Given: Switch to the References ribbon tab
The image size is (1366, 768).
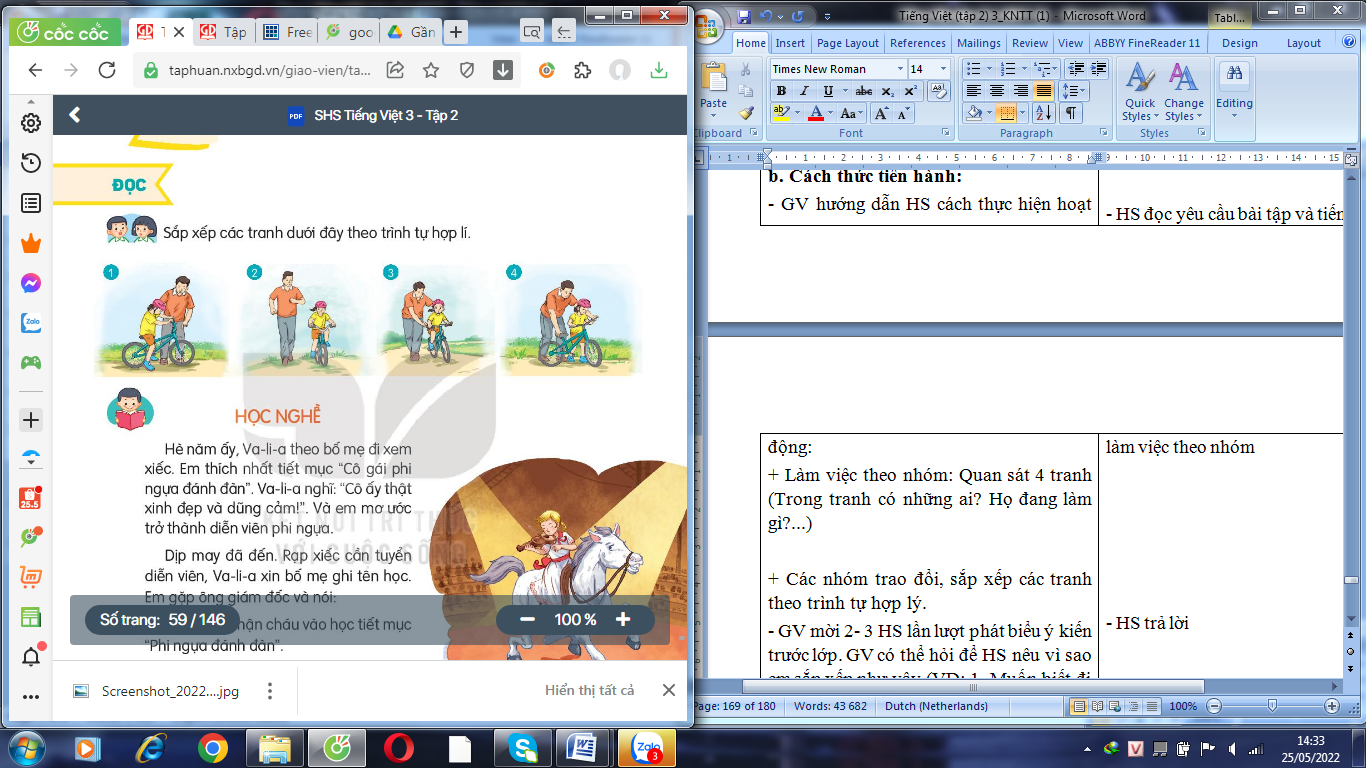Looking at the screenshot, I should coord(918,43).
